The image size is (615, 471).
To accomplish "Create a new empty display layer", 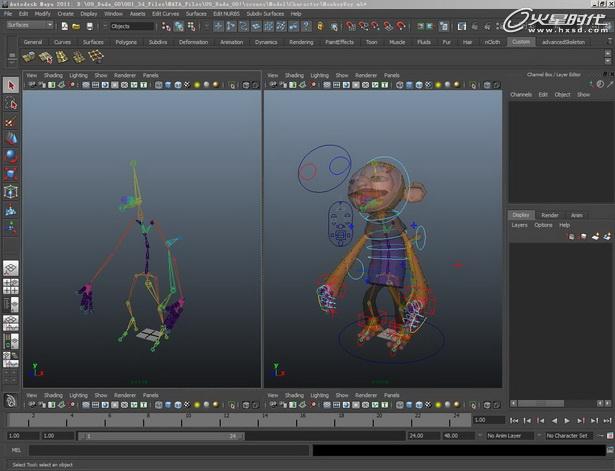I will click(596, 236).
